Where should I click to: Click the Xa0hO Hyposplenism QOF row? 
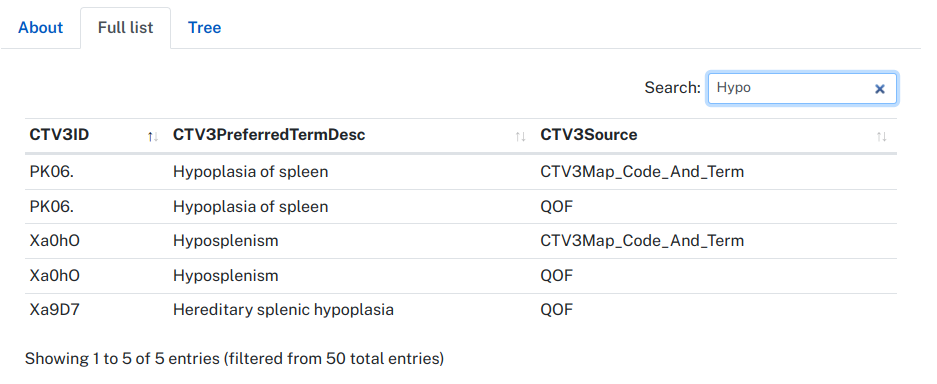tap(461, 275)
